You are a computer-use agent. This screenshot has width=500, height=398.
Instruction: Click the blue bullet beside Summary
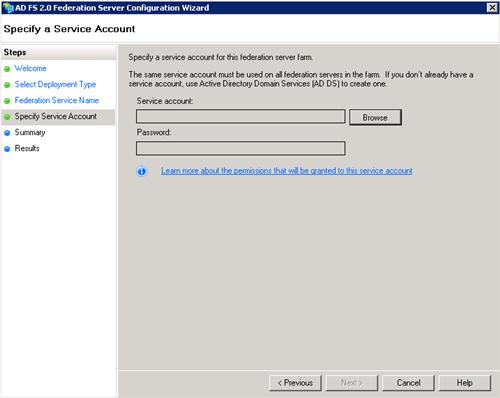[7, 133]
